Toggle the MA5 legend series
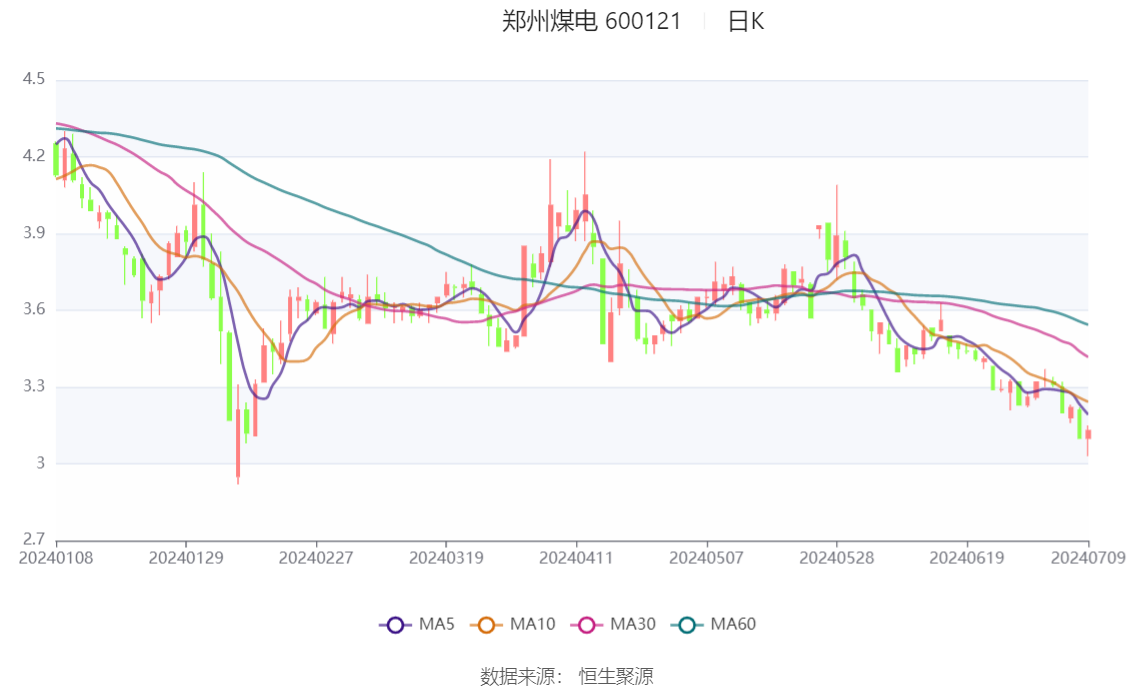The image size is (1134, 689). (x=417, y=624)
